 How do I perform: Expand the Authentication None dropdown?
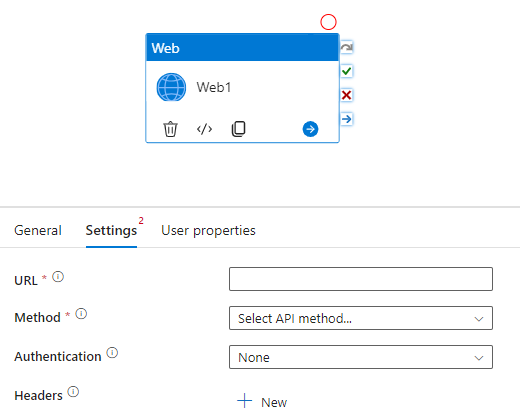pyautogui.click(x=361, y=357)
